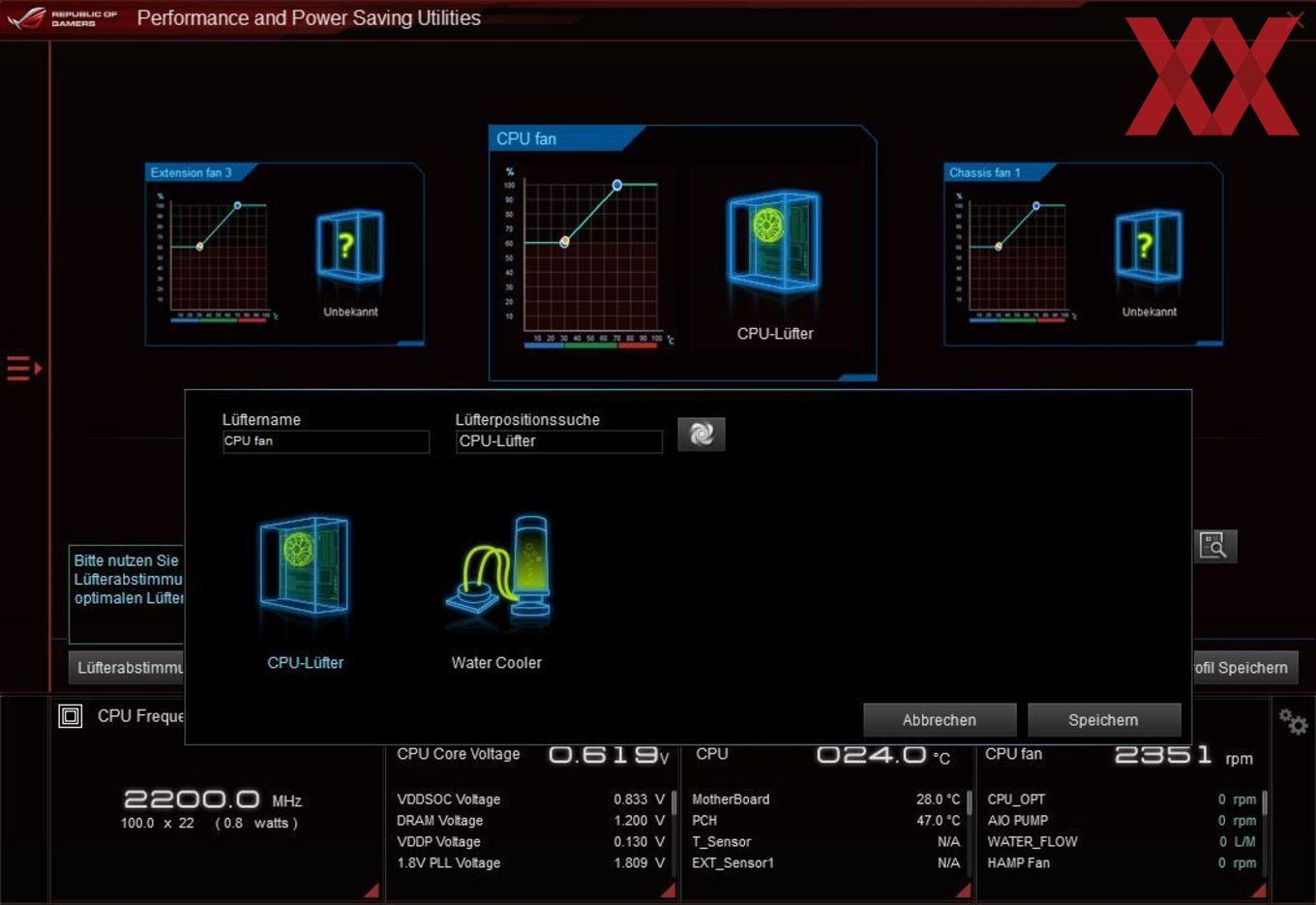The height and width of the screenshot is (905, 1316).
Task: Click the HAMP Fan row
Action: pyautogui.click(x=1122, y=863)
